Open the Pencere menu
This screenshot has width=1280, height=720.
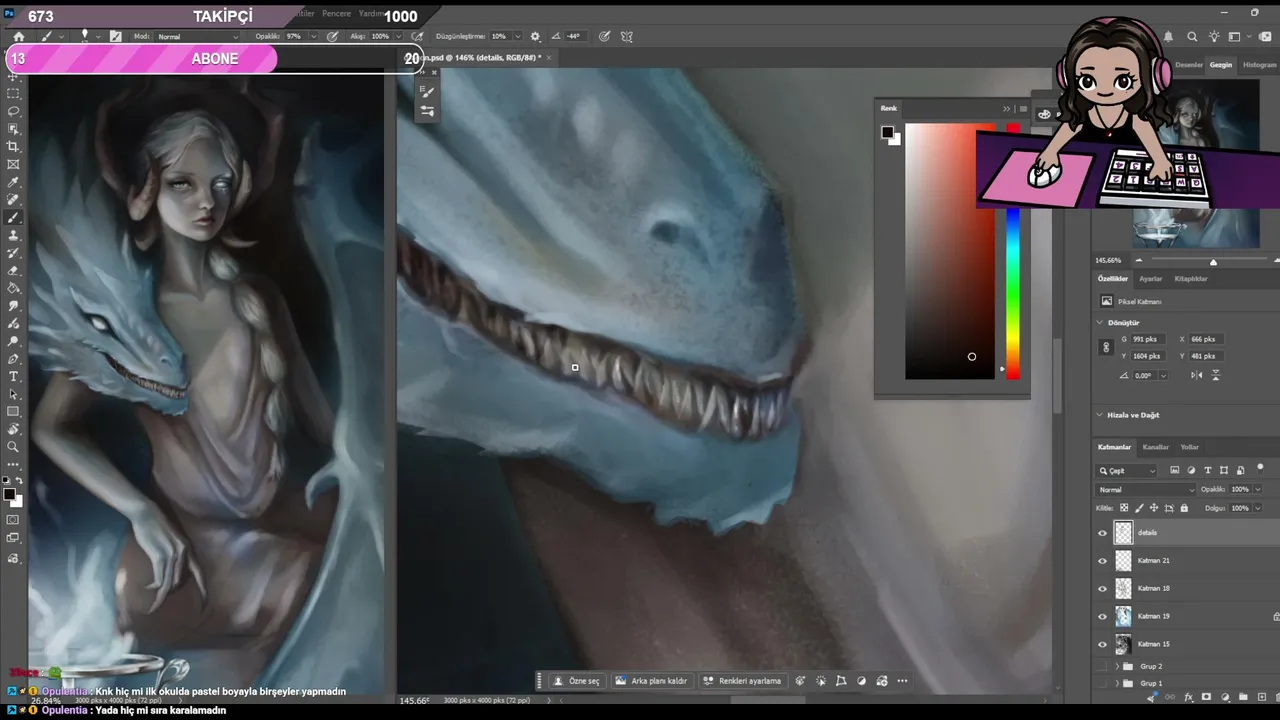[336, 14]
